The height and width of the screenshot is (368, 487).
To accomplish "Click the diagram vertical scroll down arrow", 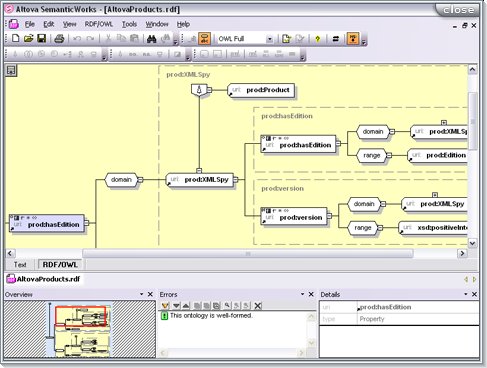I will coord(472,243).
